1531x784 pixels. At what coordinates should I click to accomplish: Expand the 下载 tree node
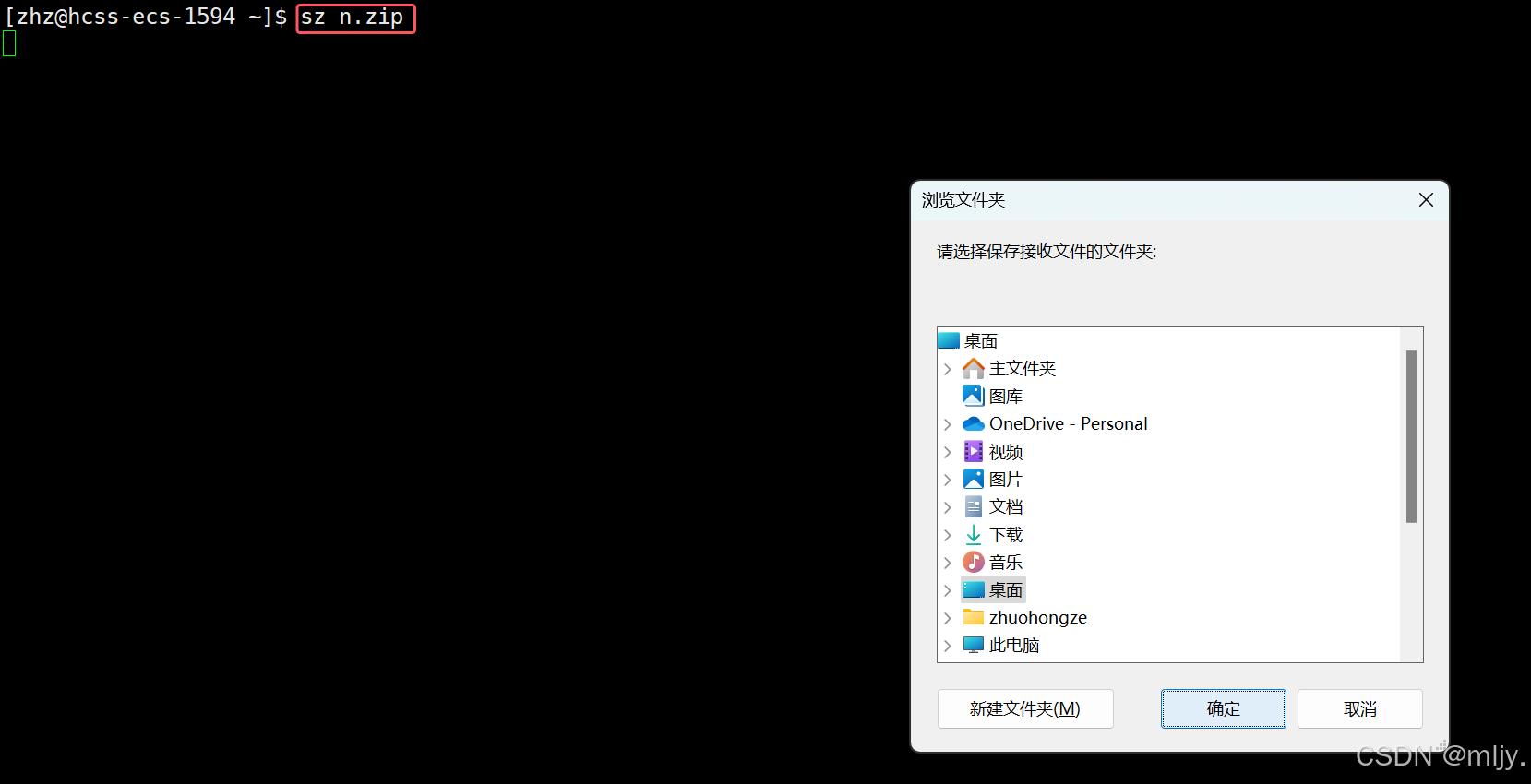[948, 535]
